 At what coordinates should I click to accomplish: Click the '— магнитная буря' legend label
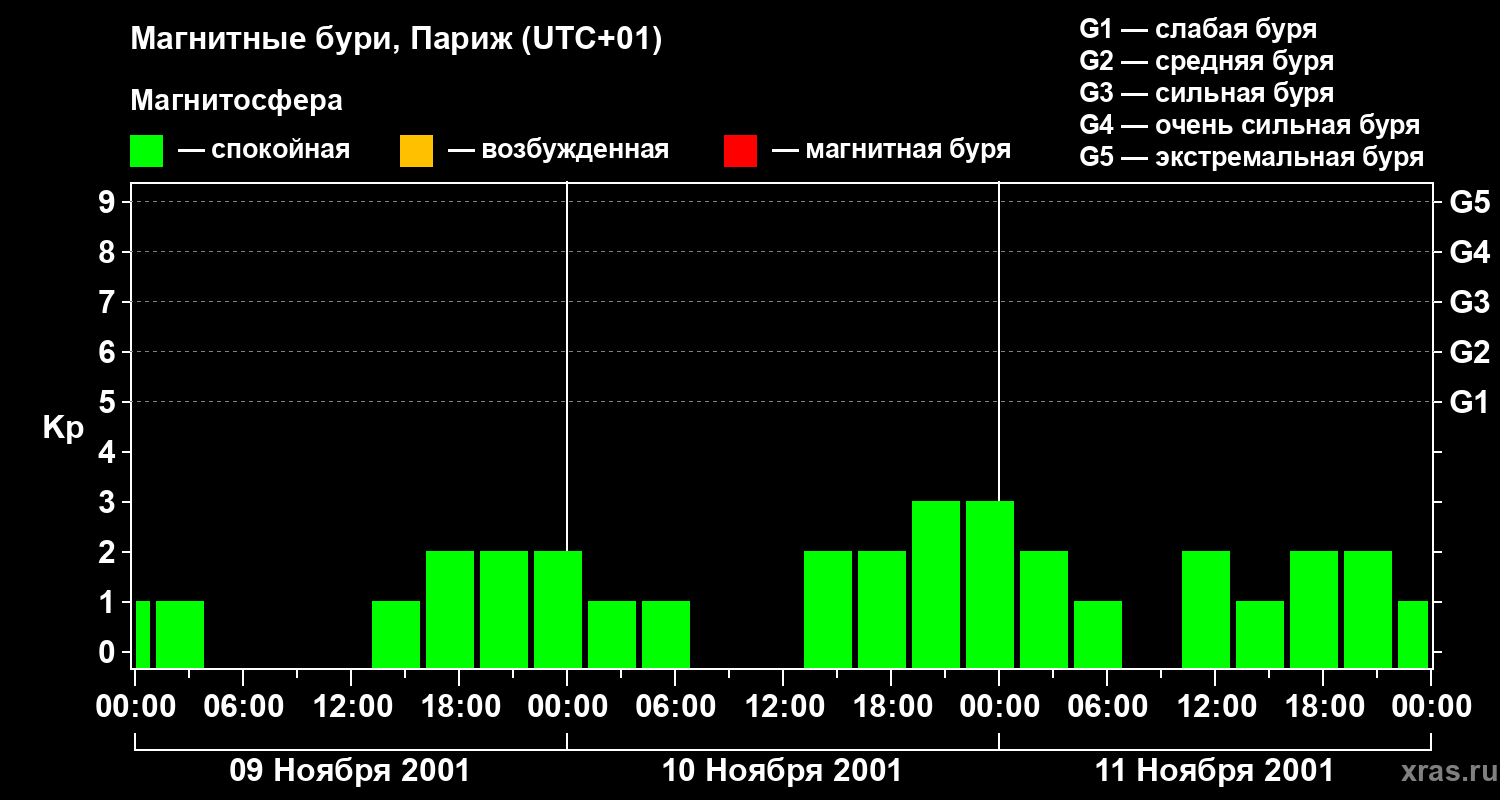[x=891, y=151]
